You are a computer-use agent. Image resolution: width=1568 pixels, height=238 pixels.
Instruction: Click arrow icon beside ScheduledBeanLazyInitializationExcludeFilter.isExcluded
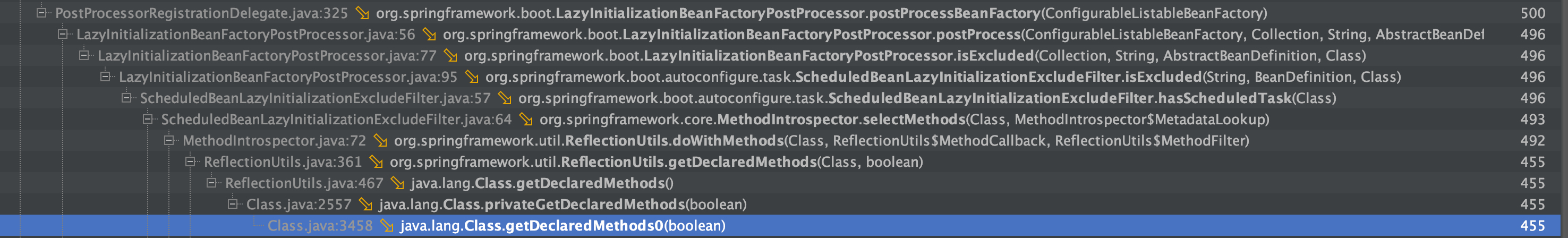point(472,76)
